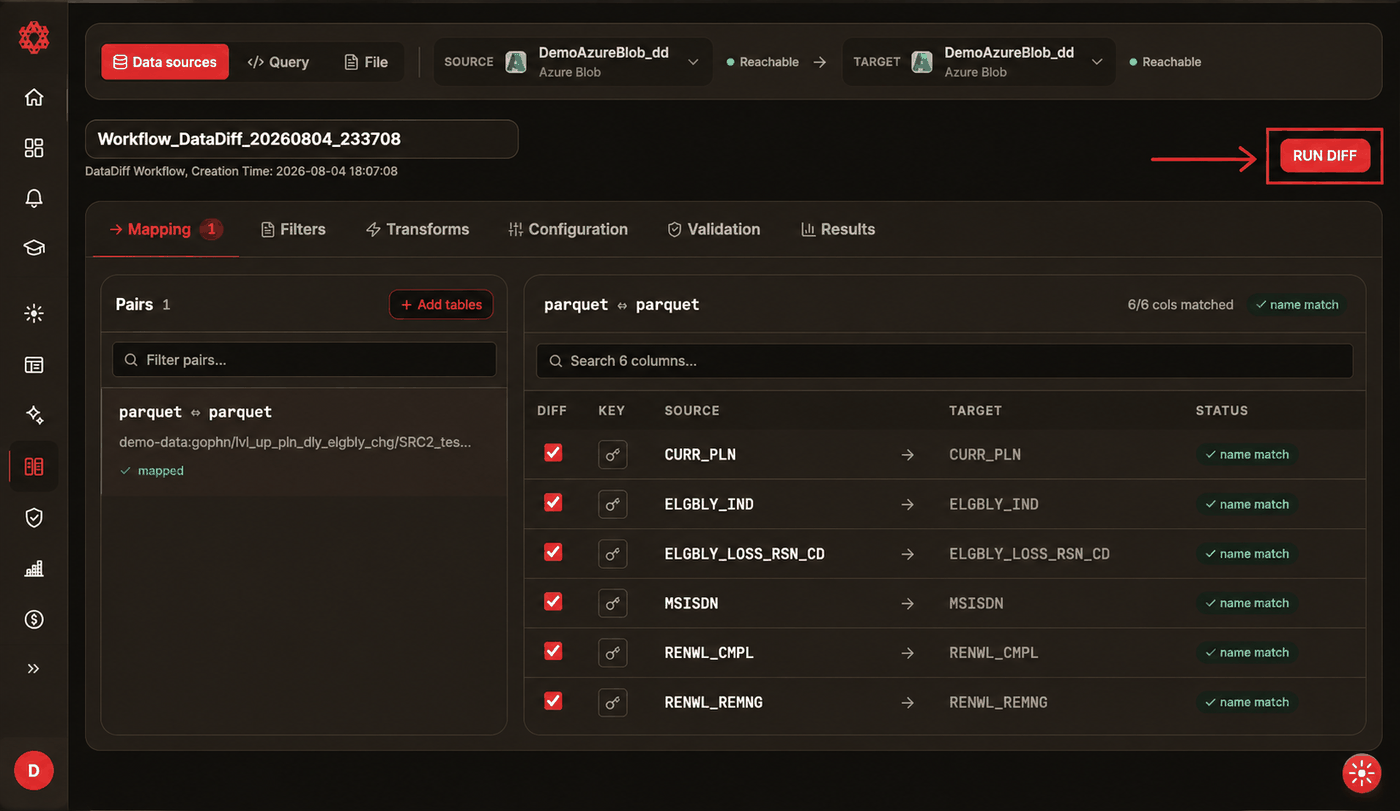Select the parquet ⇔ parquet pair
This screenshot has width=1400, height=811.
(304, 441)
